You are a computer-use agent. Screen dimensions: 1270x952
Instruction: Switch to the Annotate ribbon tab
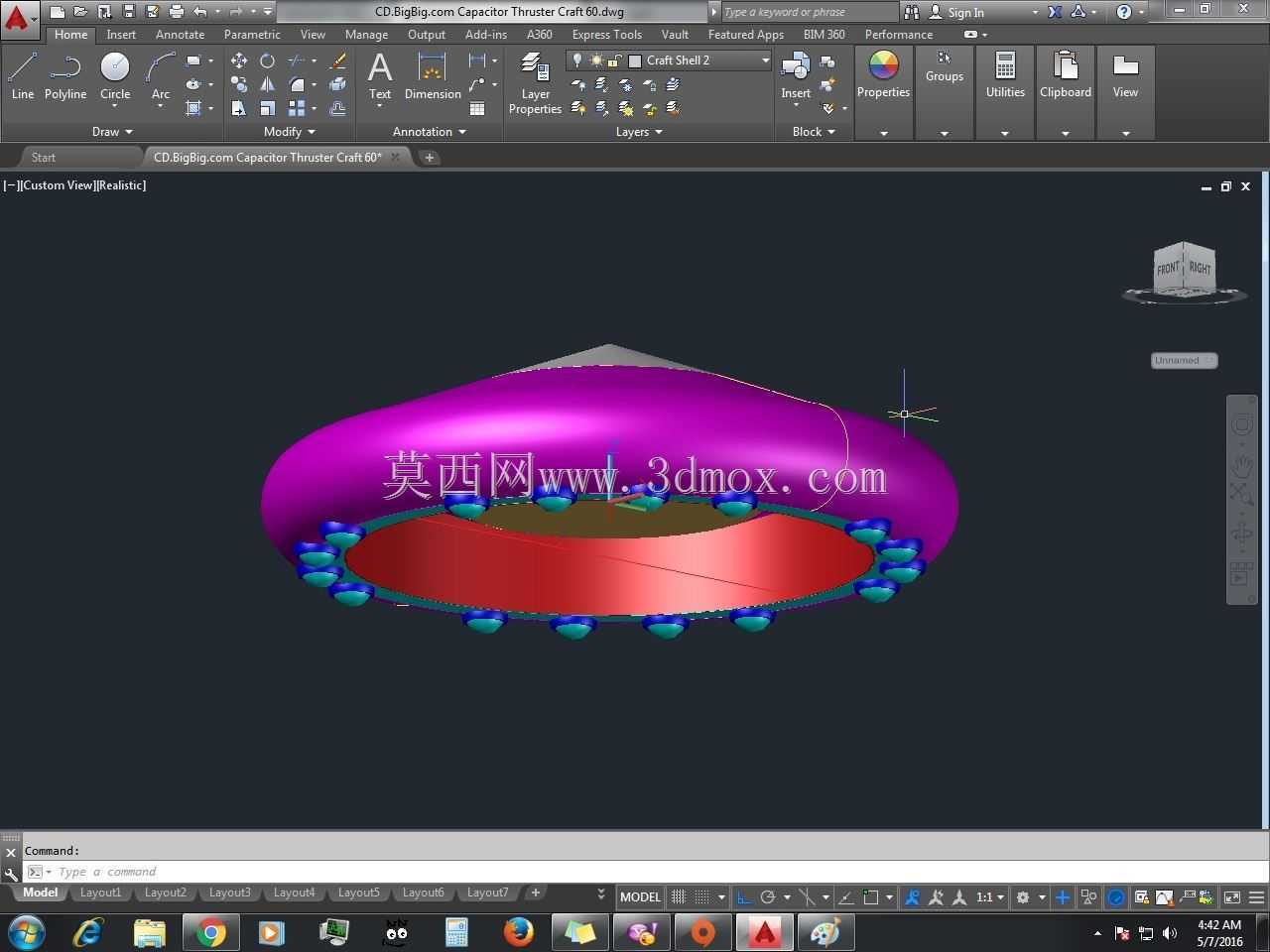pyautogui.click(x=180, y=34)
